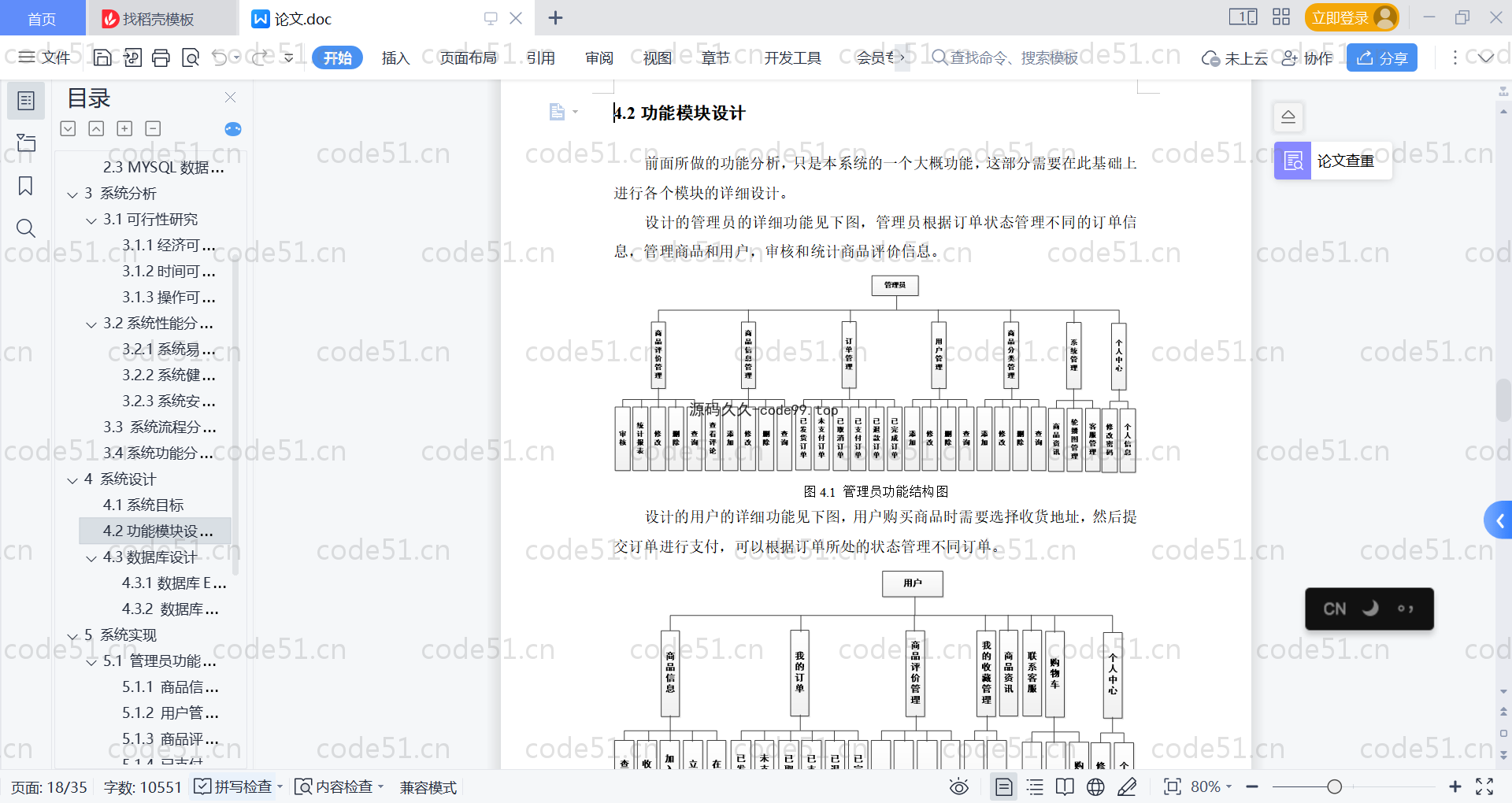The height and width of the screenshot is (803, 1512).
Task: Collapse the 4 系统设计 outline node
Action: coord(72,479)
